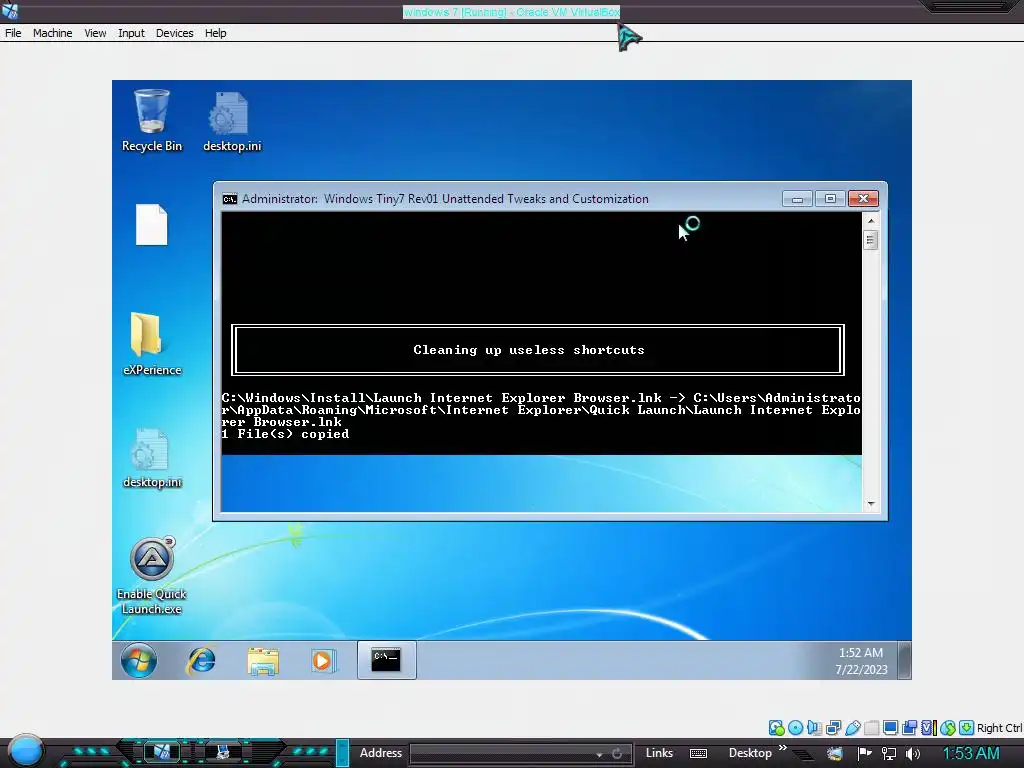Image resolution: width=1024 pixels, height=768 pixels.
Task: Select the desktop.ini file beside Recycle Bin
Action: coord(232,122)
